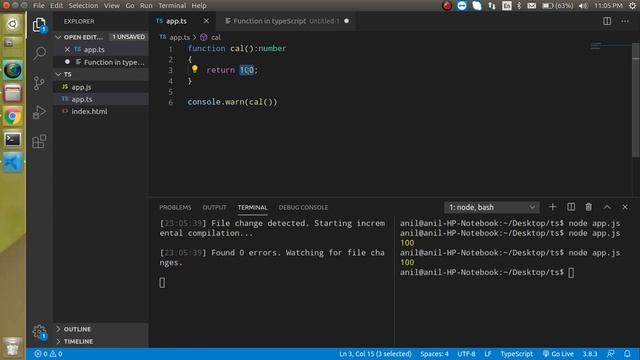Open the Selection menu
640x360 pixels.
[x=83, y=6]
